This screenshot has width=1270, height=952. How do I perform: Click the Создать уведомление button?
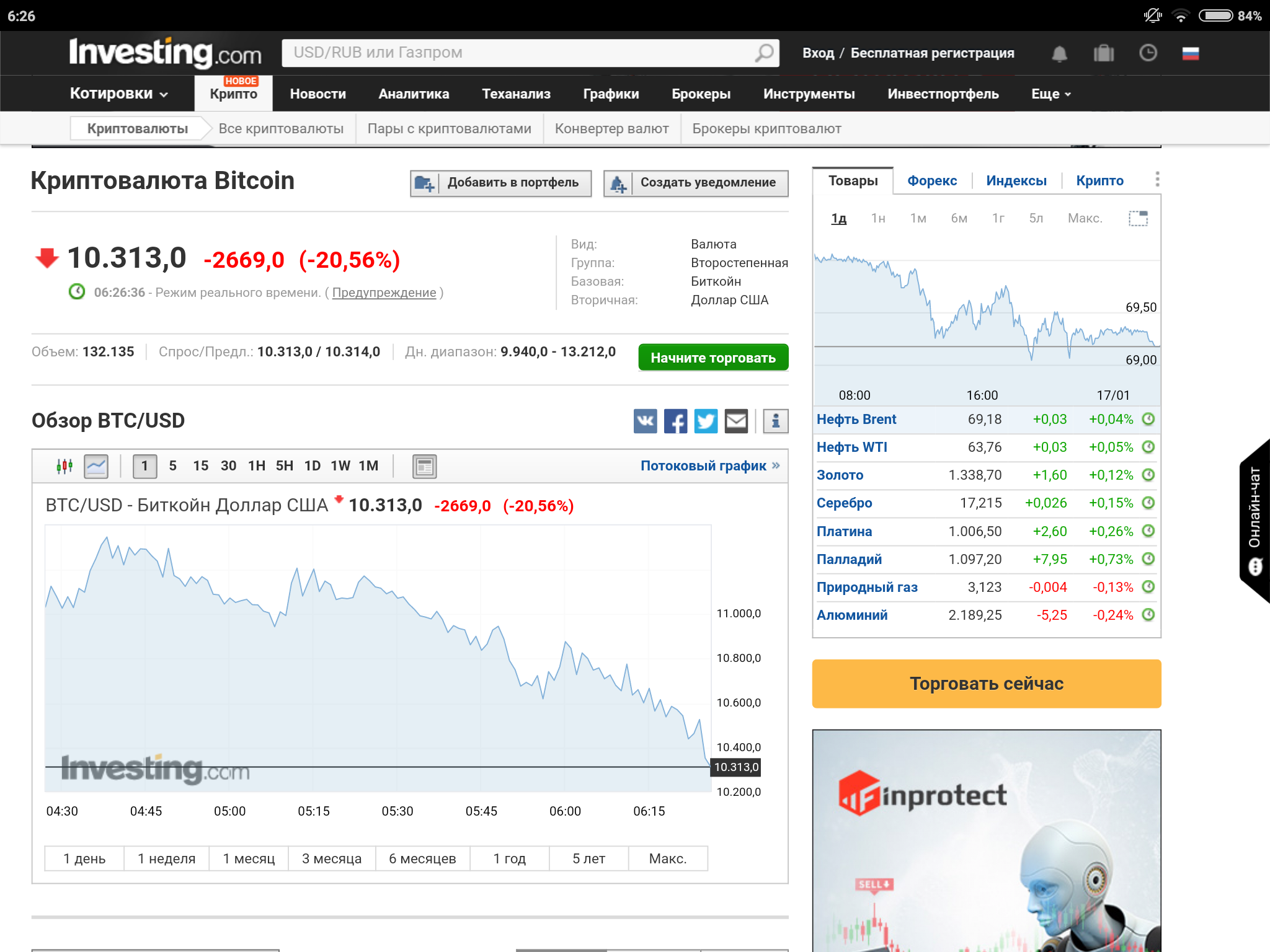click(696, 183)
